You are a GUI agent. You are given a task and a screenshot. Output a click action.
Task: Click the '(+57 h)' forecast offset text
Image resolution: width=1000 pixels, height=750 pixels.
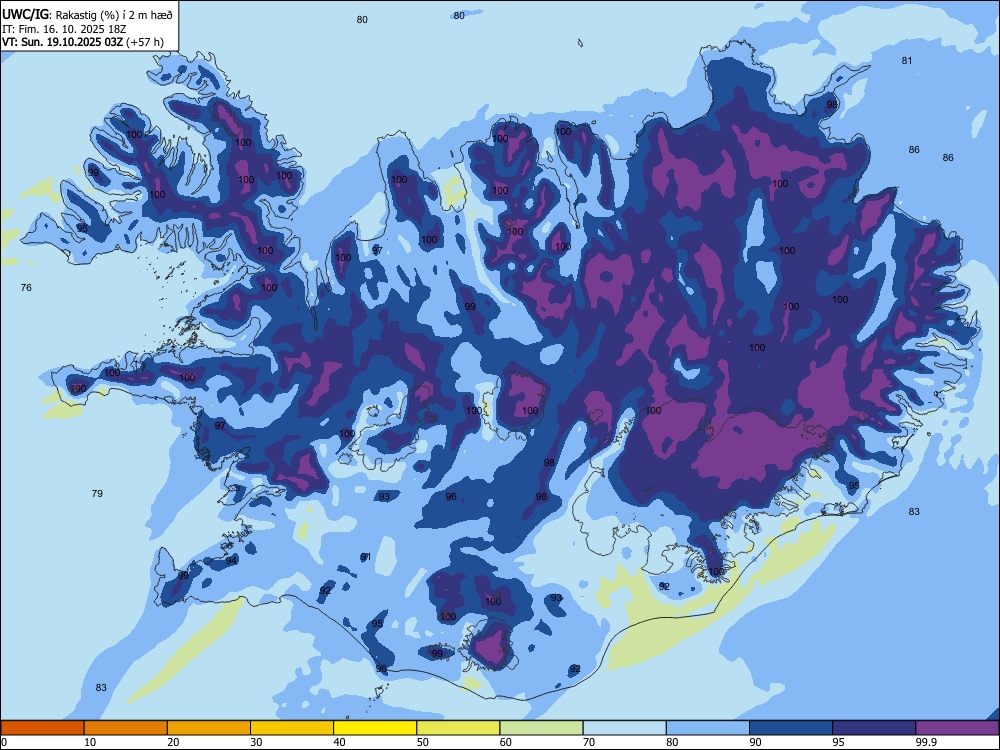[x=145, y=42]
